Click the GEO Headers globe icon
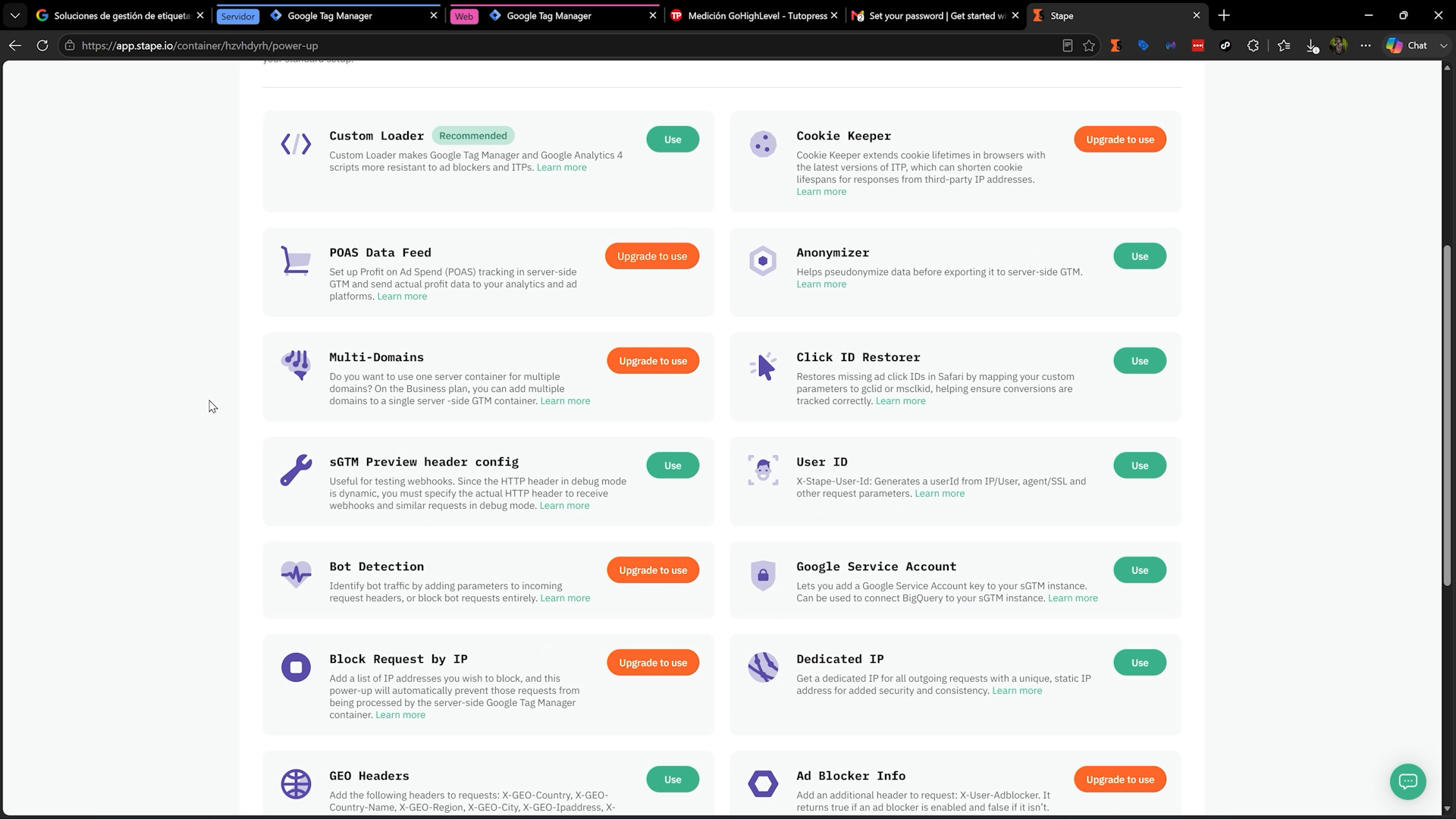This screenshot has height=819, width=1456. pos(296,784)
